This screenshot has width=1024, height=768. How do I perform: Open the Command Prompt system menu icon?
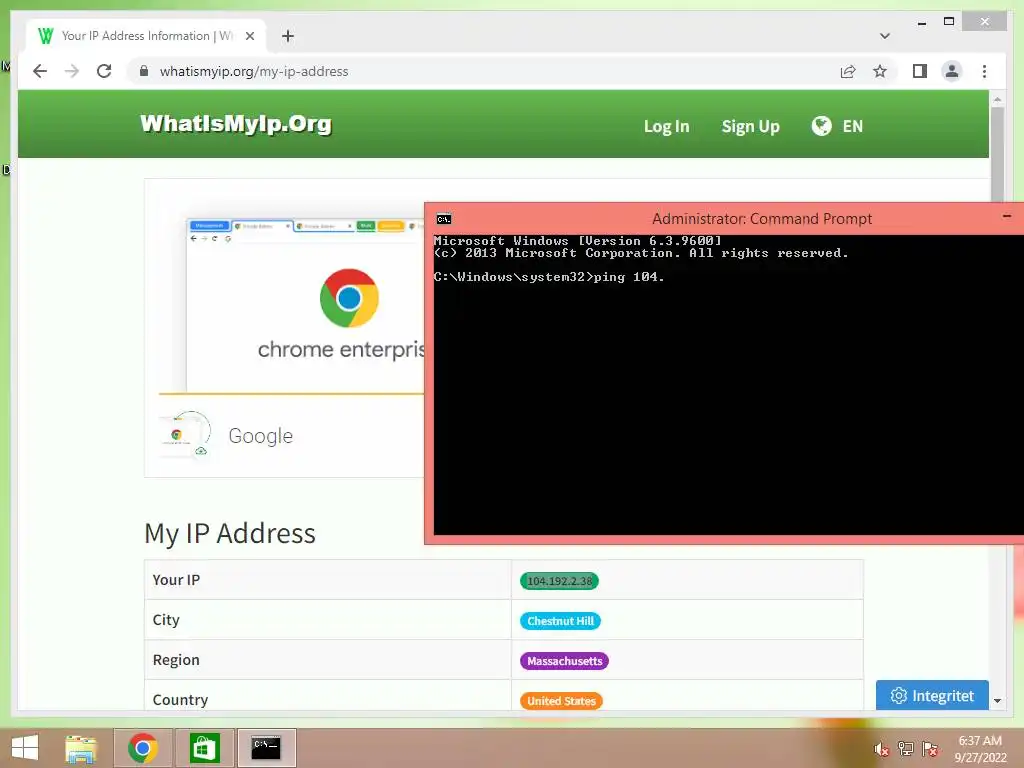443,219
